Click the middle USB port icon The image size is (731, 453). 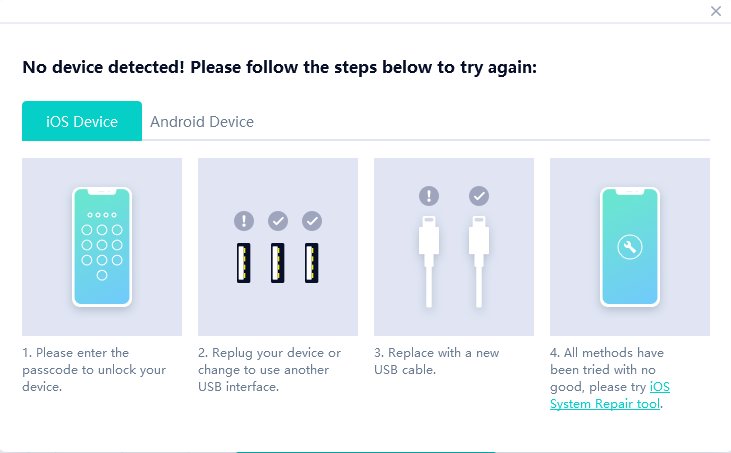278,262
